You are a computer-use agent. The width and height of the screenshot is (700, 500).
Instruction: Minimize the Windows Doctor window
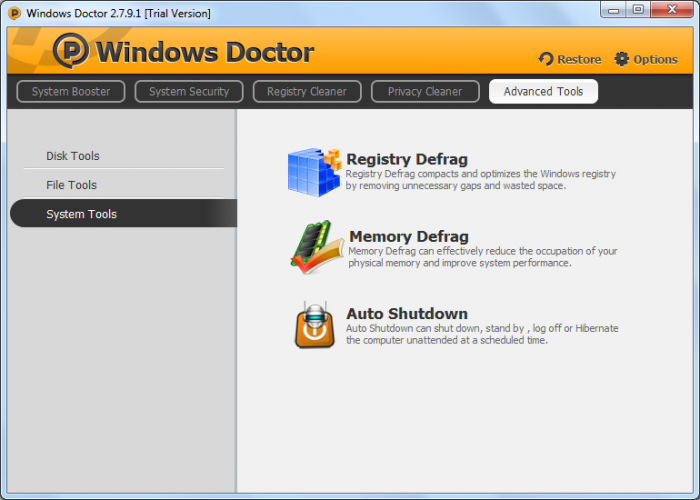(x=613, y=9)
